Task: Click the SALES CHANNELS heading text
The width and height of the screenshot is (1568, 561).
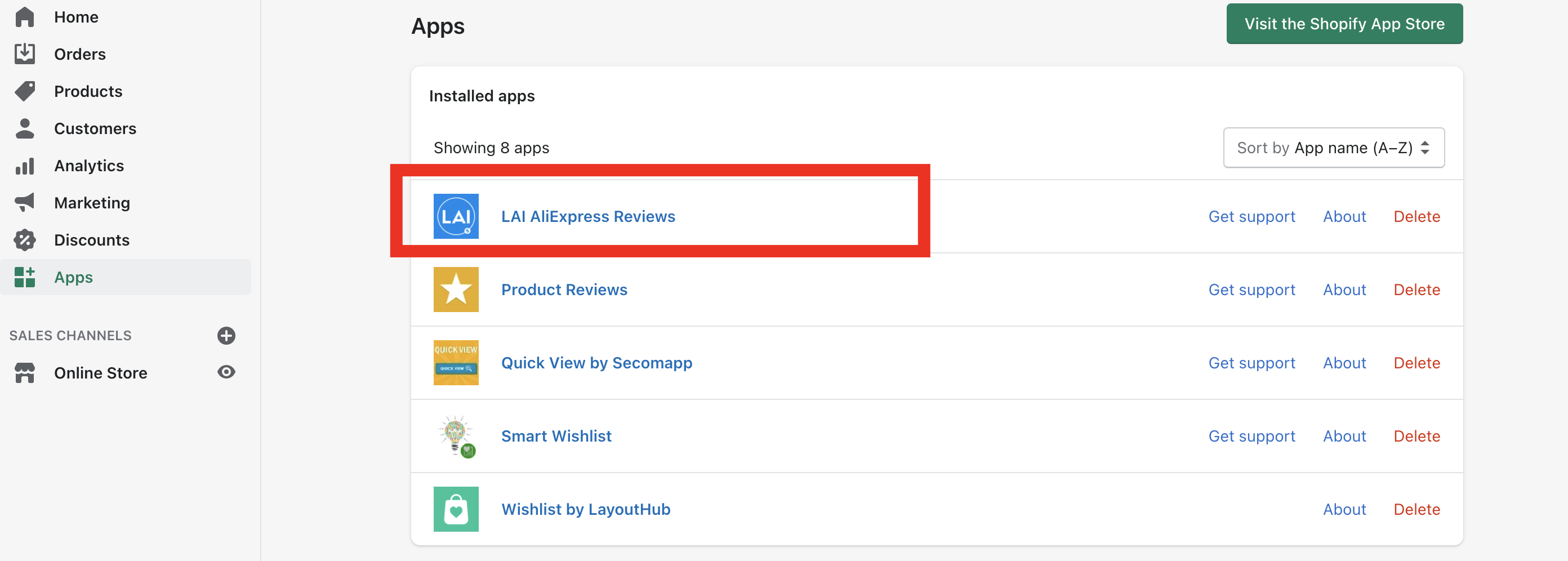Action: pyautogui.click(x=70, y=335)
